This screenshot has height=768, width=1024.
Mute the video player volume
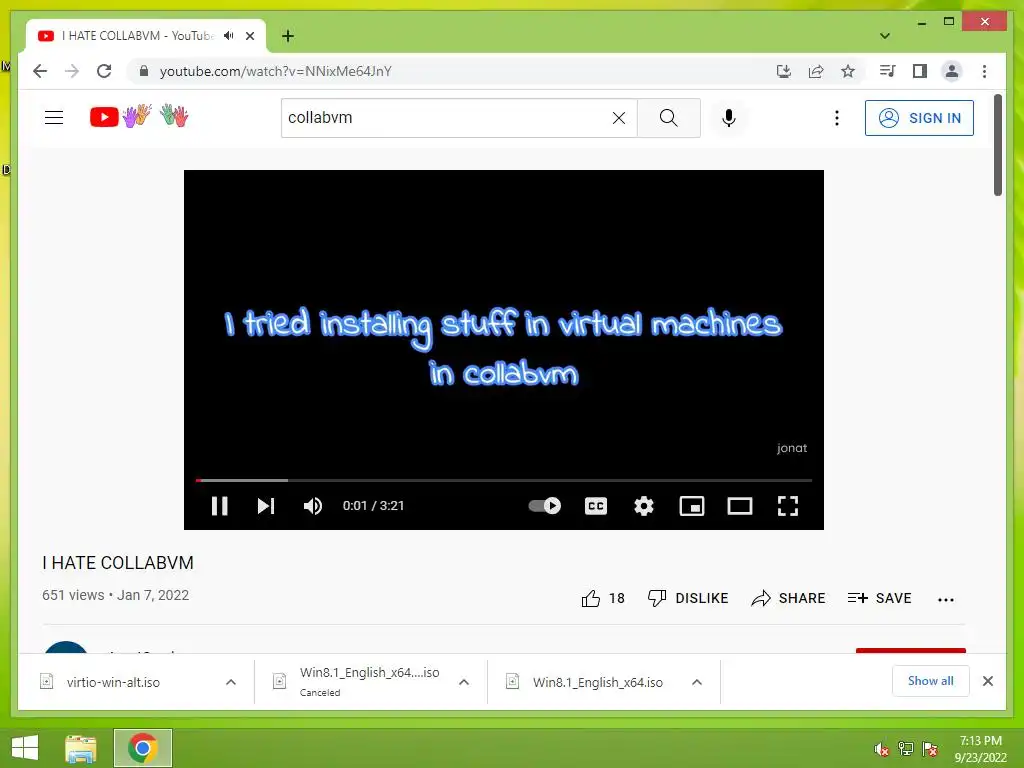click(x=313, y=506)
